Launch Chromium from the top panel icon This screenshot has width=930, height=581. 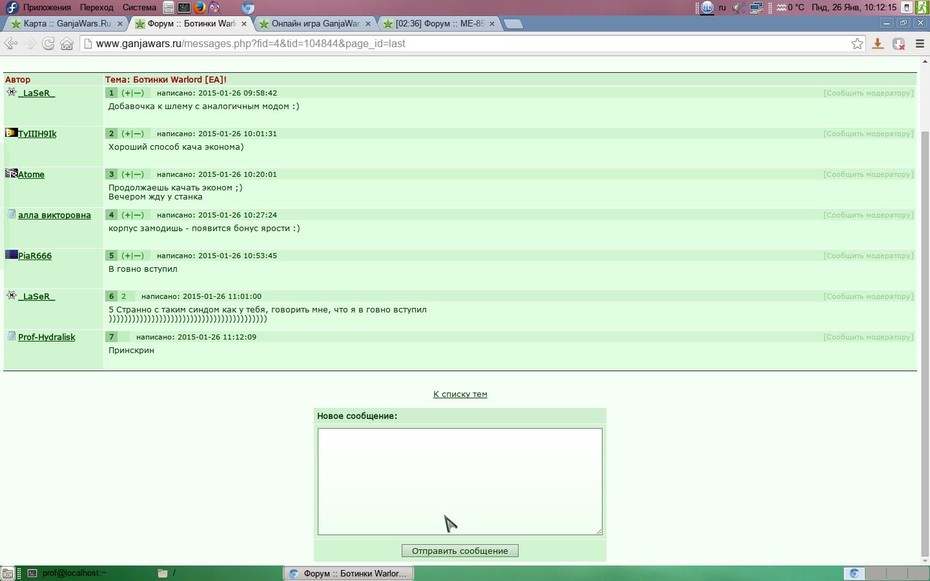click(248, 8)
